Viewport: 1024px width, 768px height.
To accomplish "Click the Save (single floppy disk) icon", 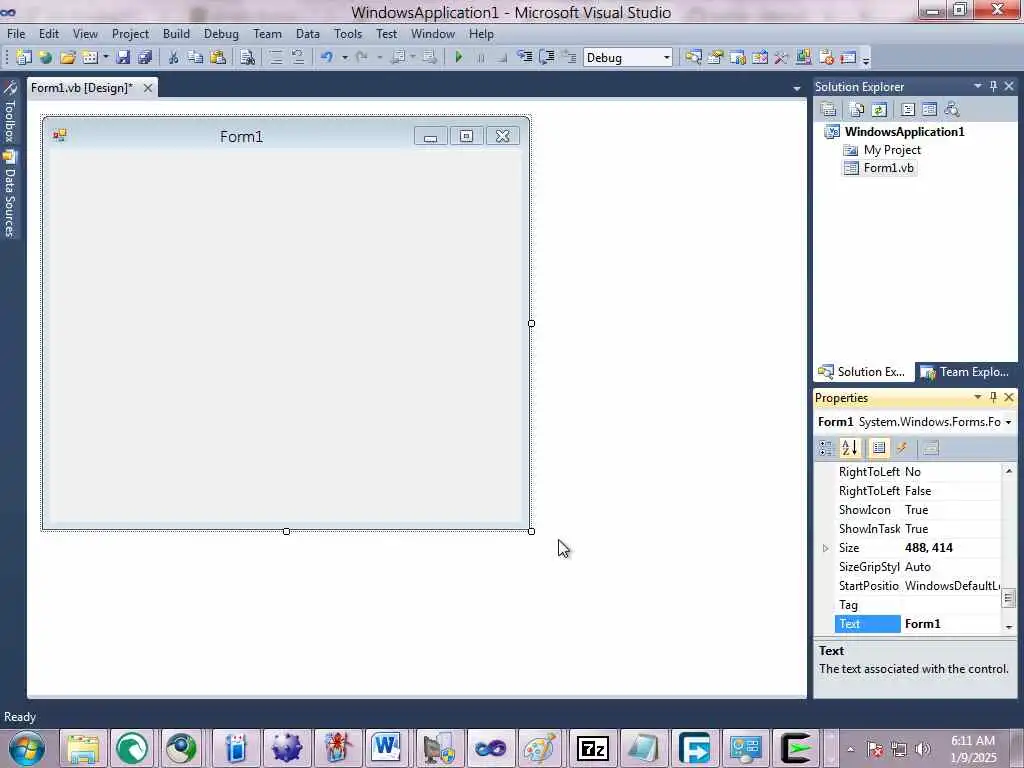I will (x=123, y=57).
